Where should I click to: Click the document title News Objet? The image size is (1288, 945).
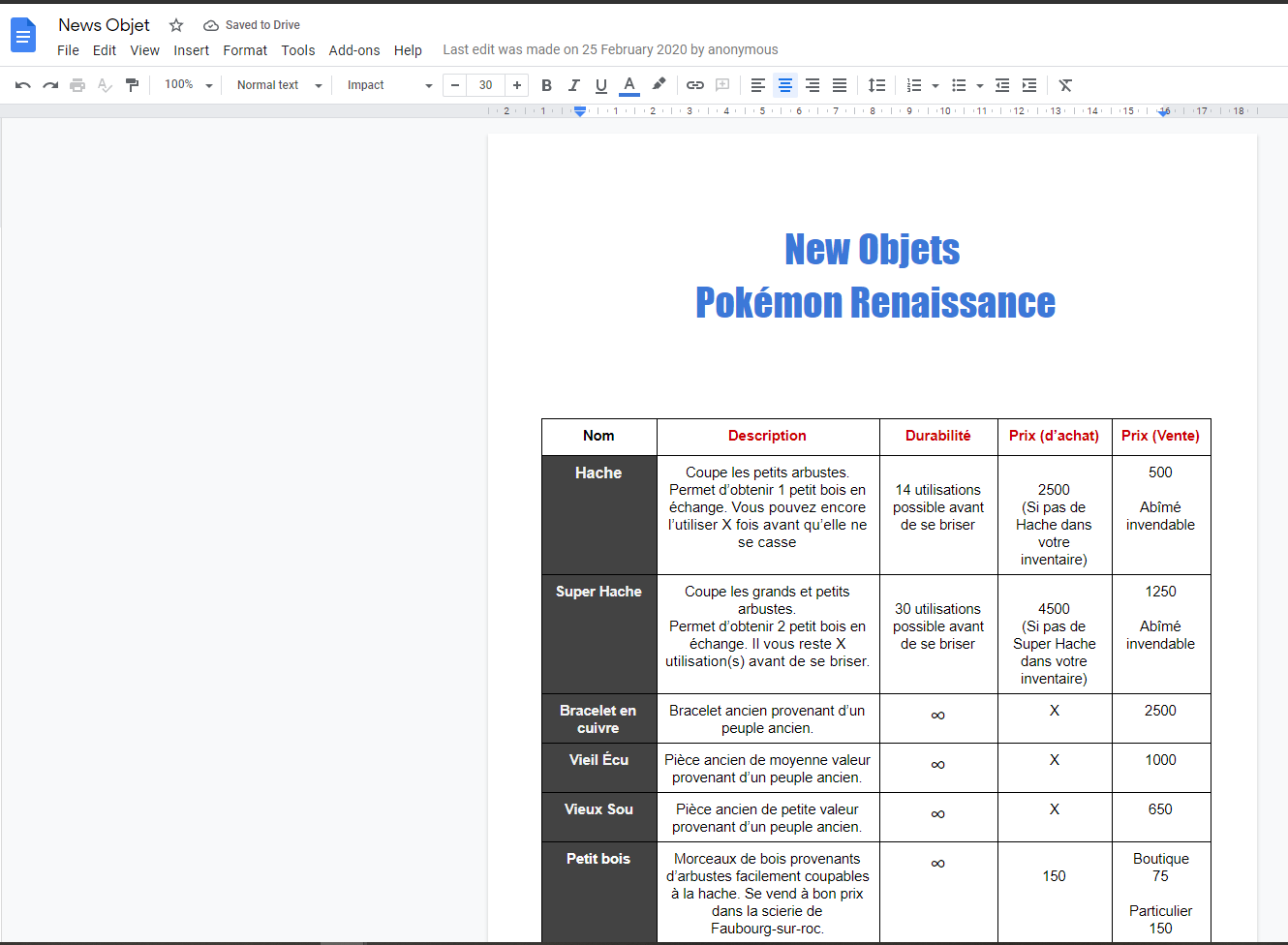click(x=104, y=25)
